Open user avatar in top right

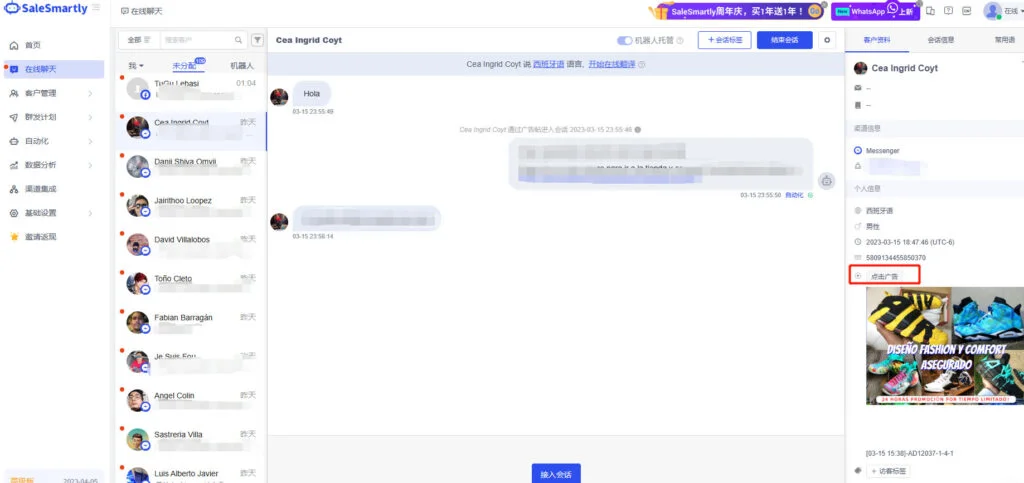992,10
